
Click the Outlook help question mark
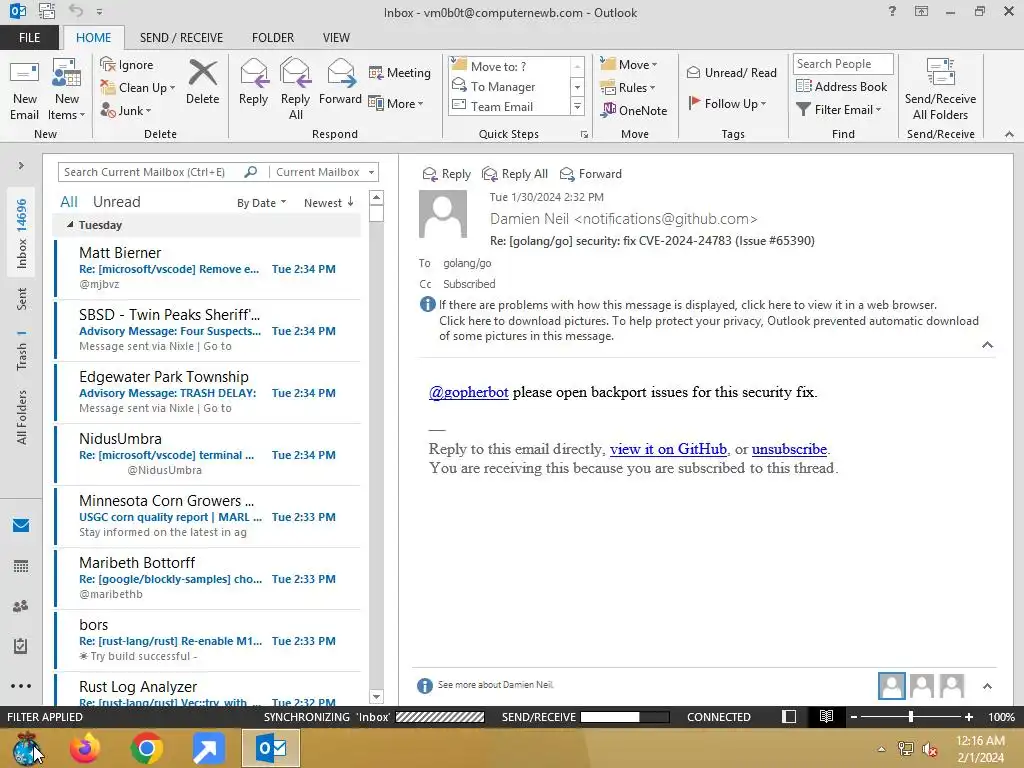[892, 11]
